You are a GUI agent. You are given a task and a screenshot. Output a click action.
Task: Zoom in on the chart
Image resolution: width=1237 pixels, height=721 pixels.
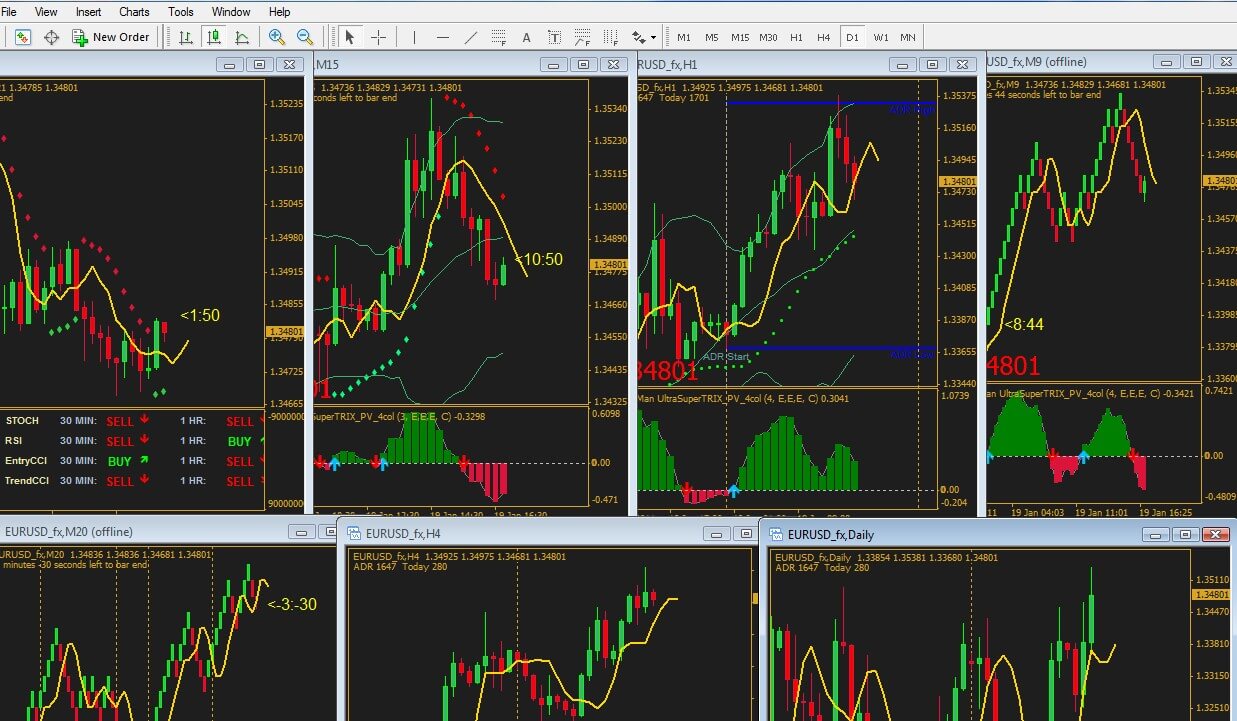coord(277,37)
